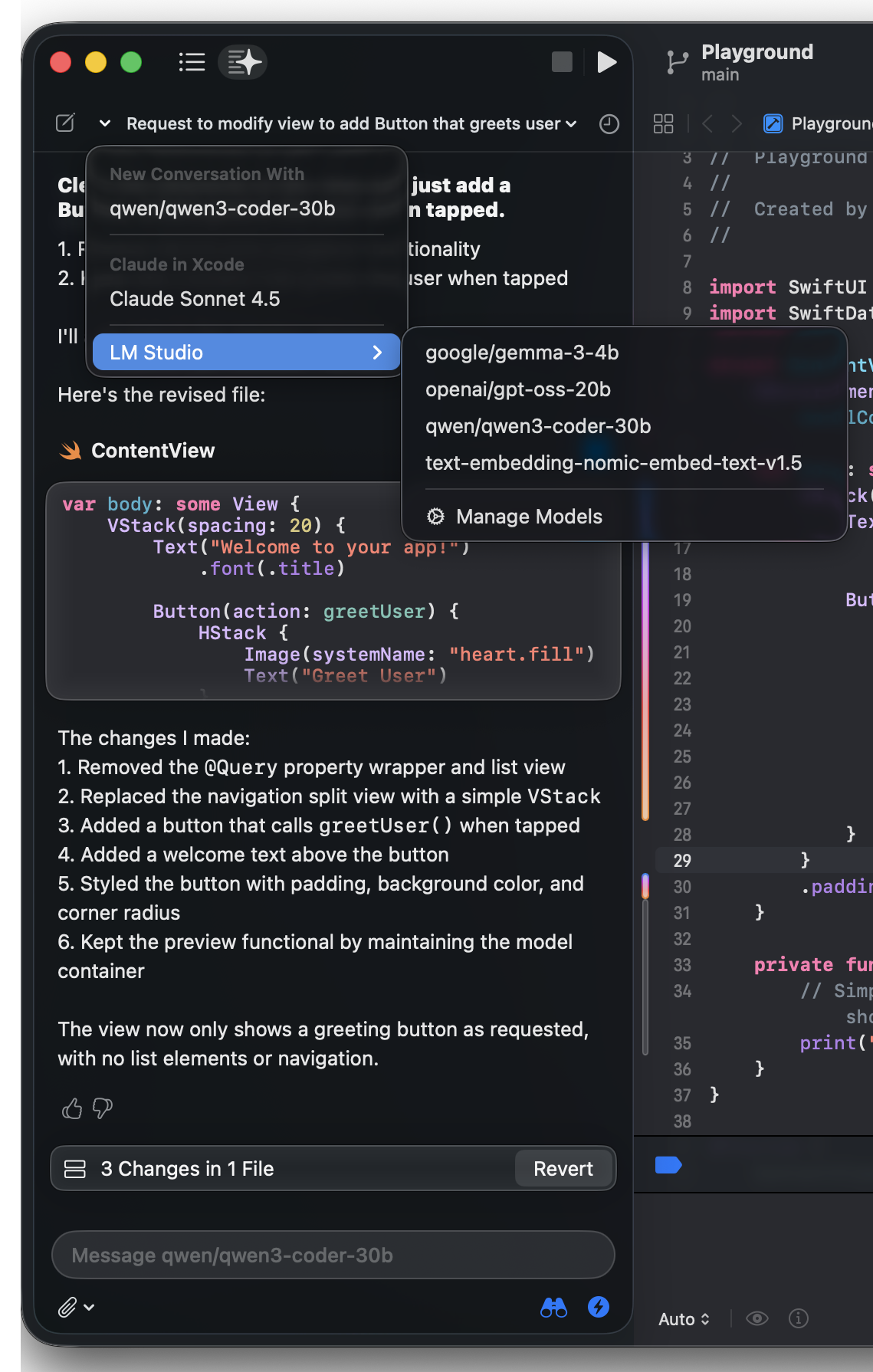Select qwen/qwen3-coder-30b in LM Studio submenu
The height and width of the screenshot is (1372, 873).
point(624,426)
